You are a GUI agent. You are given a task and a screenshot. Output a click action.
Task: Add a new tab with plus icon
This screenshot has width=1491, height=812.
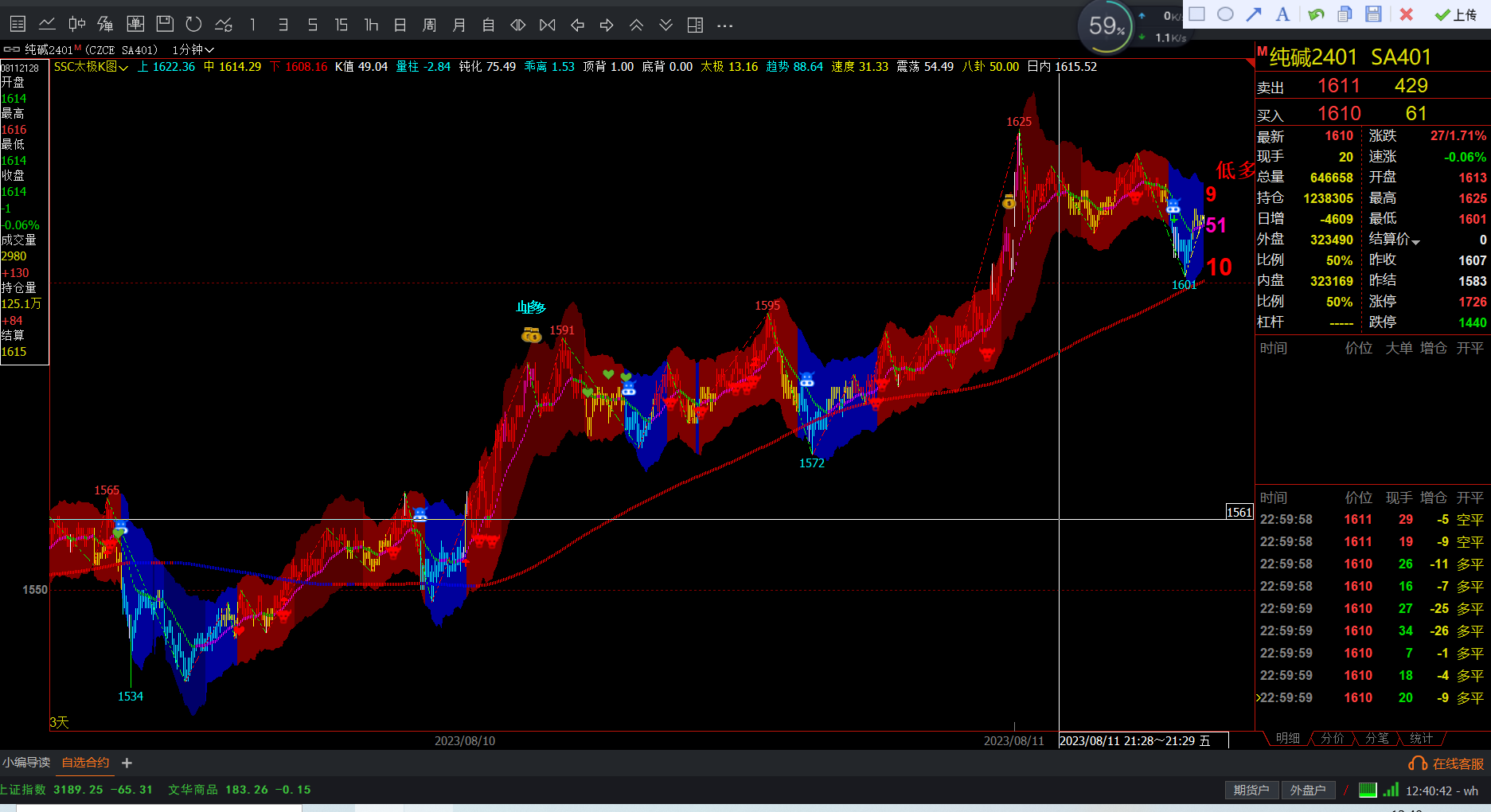(127, 763)
